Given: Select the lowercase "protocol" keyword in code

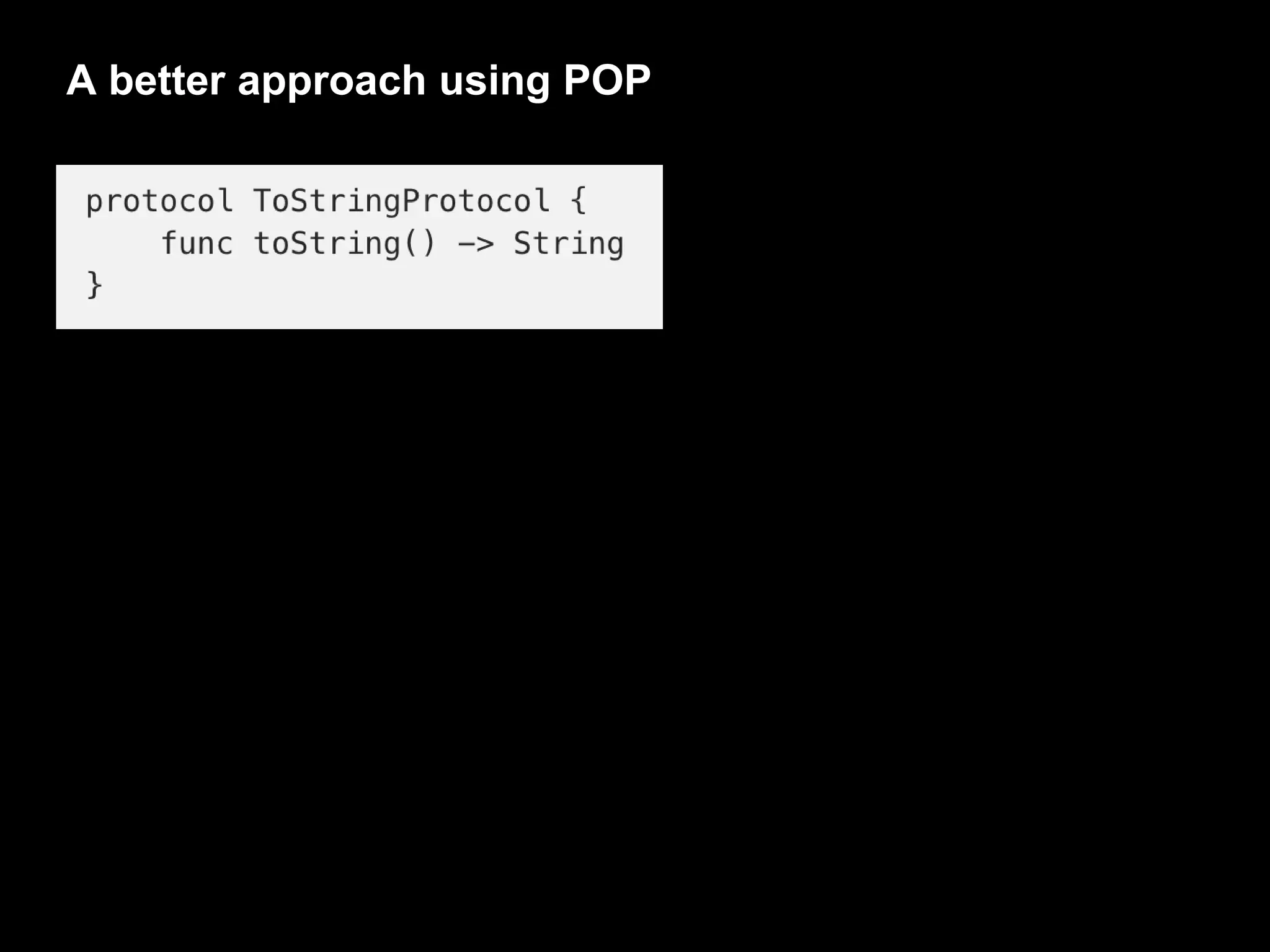Looking at the screenshot, I should [159, 201].
